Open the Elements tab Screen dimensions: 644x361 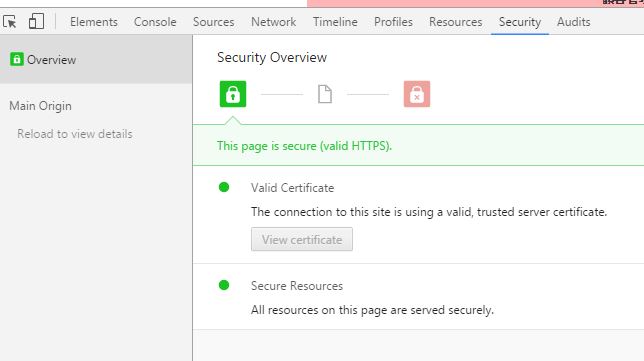[94, 22]
